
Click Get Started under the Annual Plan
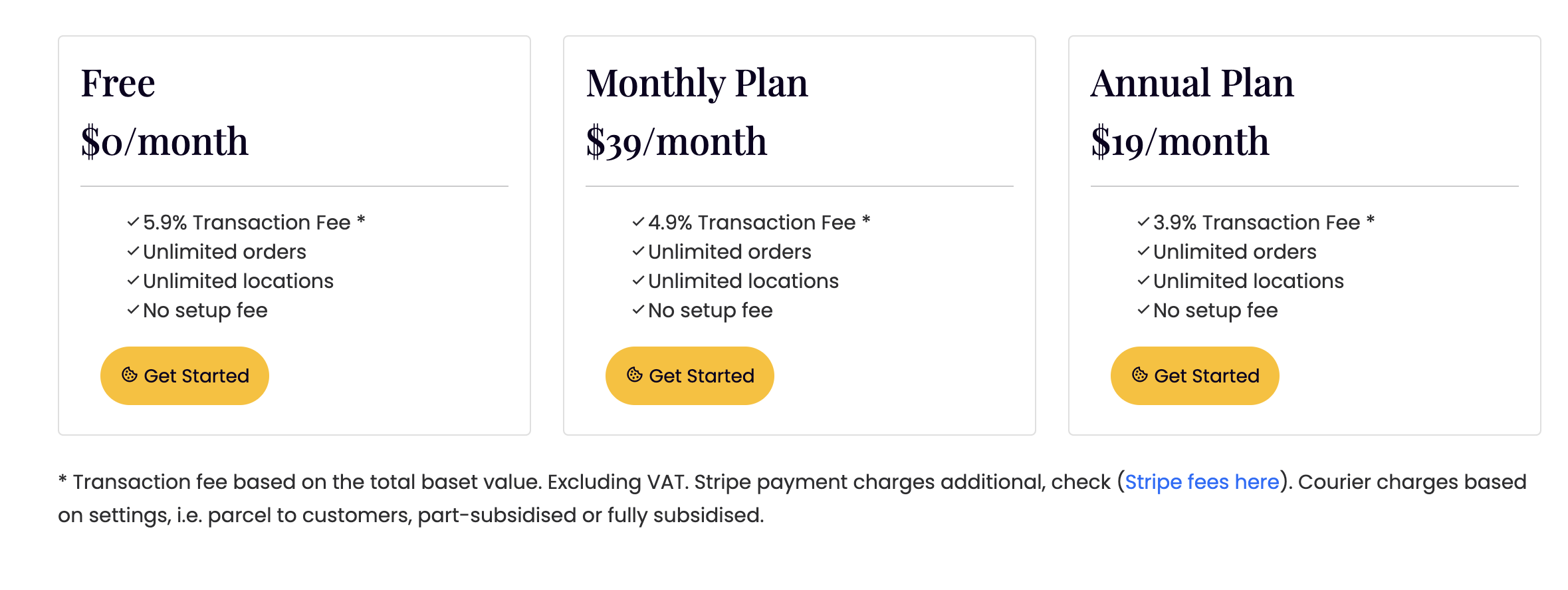(1195, 376)
